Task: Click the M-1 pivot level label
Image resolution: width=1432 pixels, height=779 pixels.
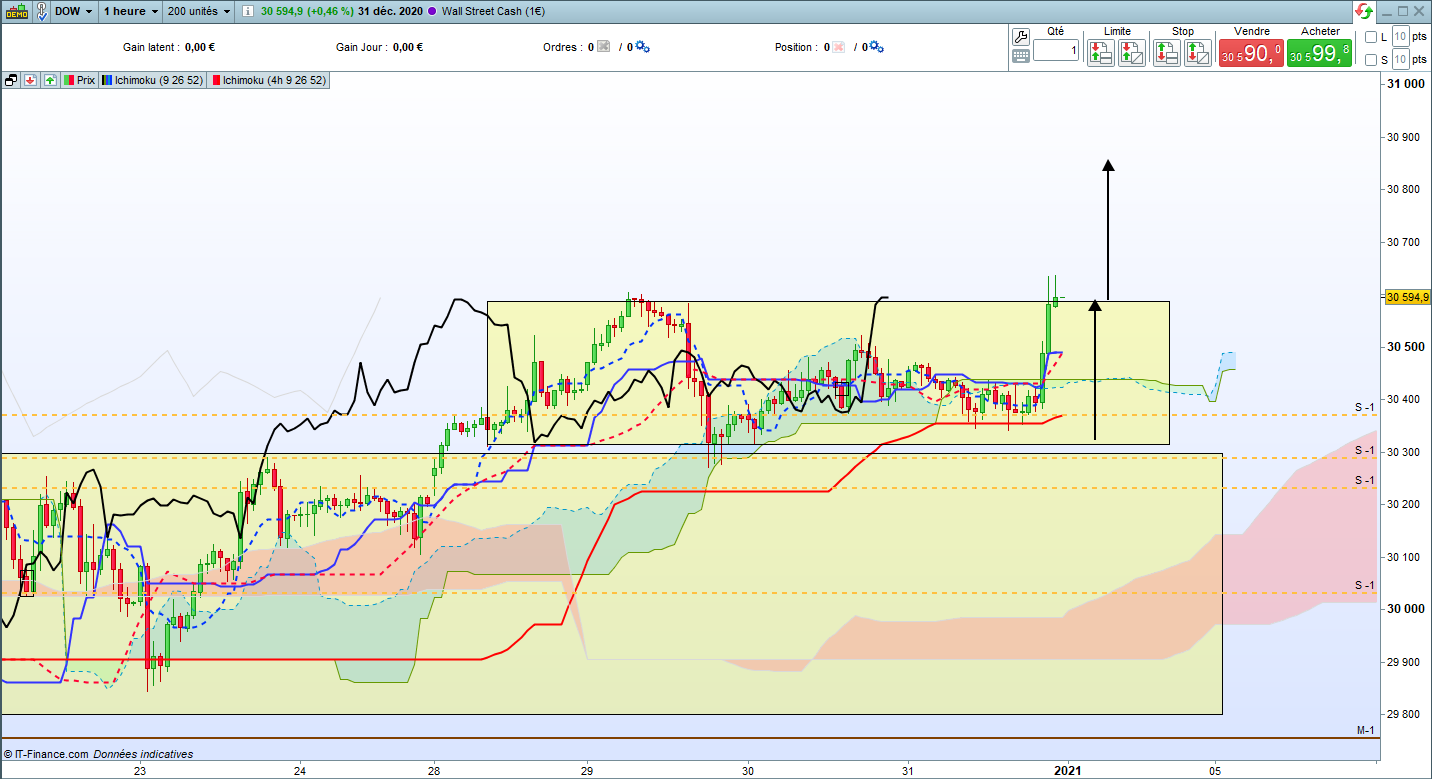Action: (x=1365, y=731)
